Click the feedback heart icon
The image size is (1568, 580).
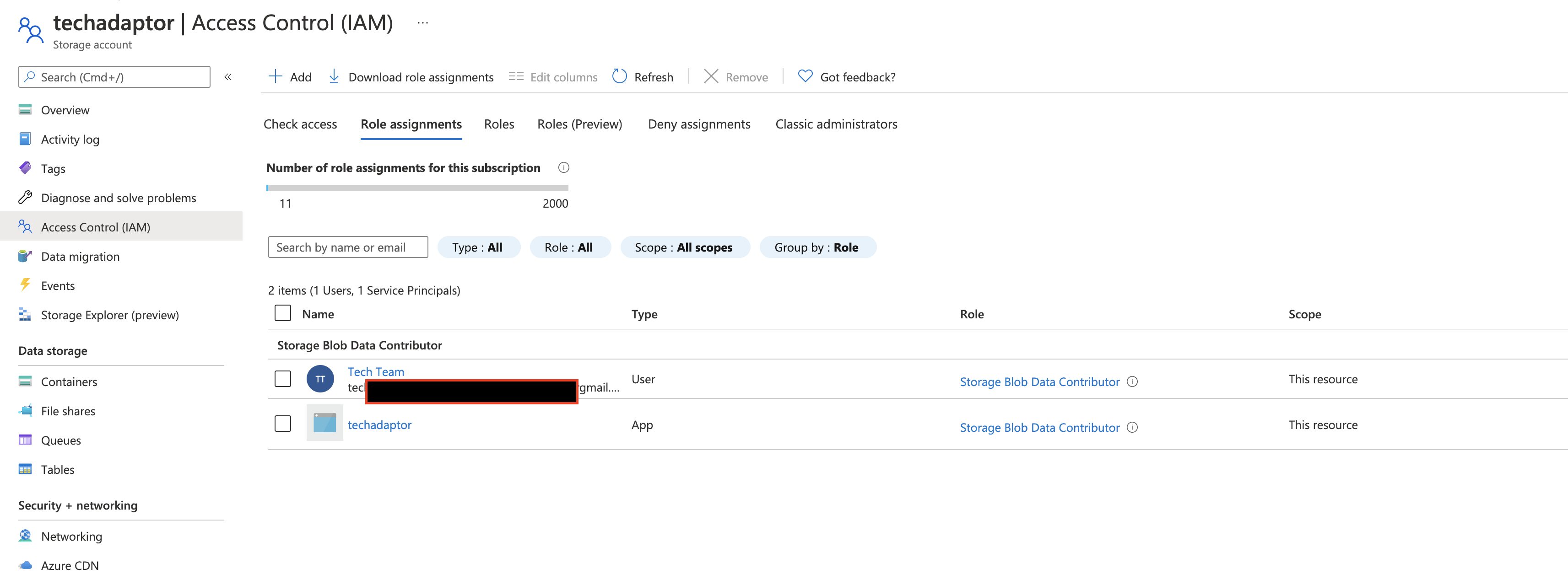806,76
